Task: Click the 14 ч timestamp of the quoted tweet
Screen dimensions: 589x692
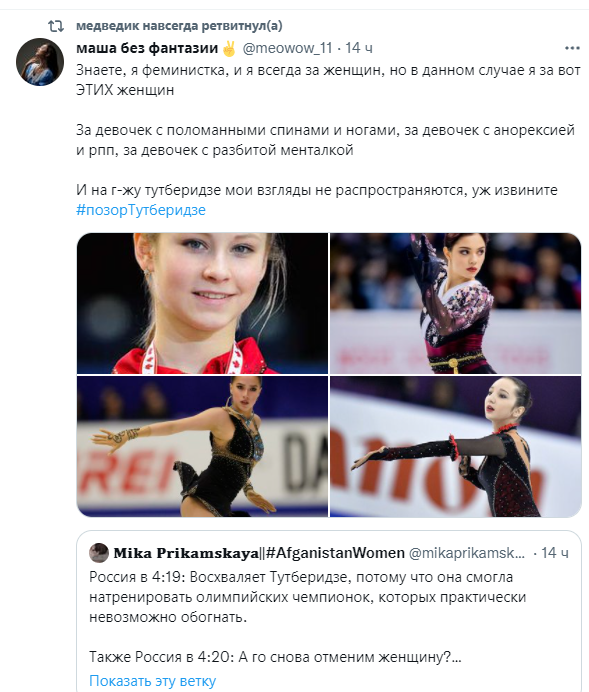Action: tap(555, 553)
